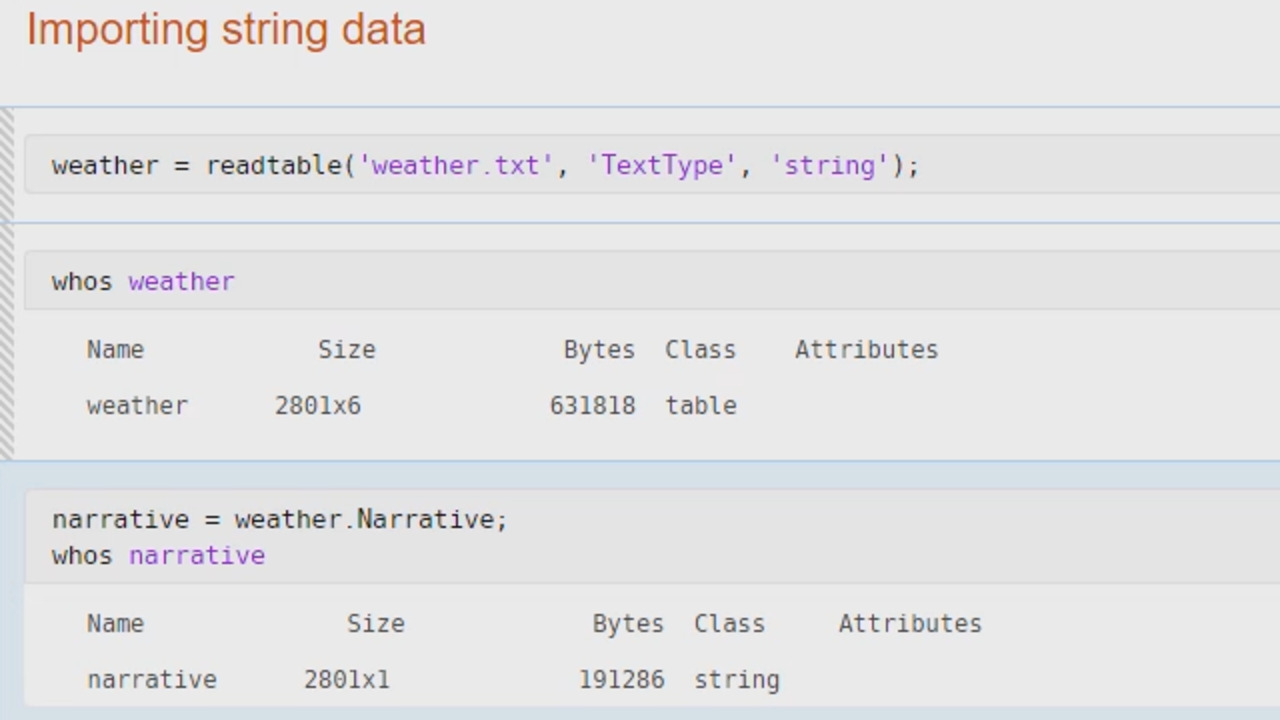Click the "narrative = weather.Narrative;" code line
1280x720 pixels.
tap(280, 520)
